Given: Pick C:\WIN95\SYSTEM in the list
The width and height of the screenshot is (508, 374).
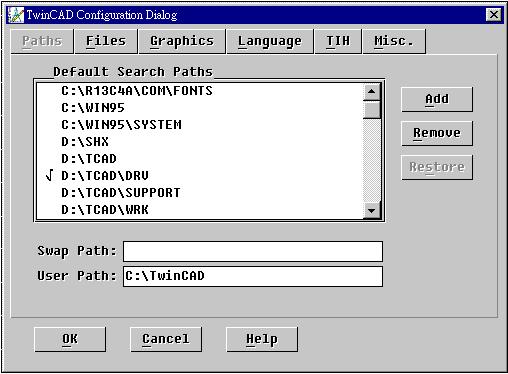Looking at the screenshot, I should coord(200,125).
